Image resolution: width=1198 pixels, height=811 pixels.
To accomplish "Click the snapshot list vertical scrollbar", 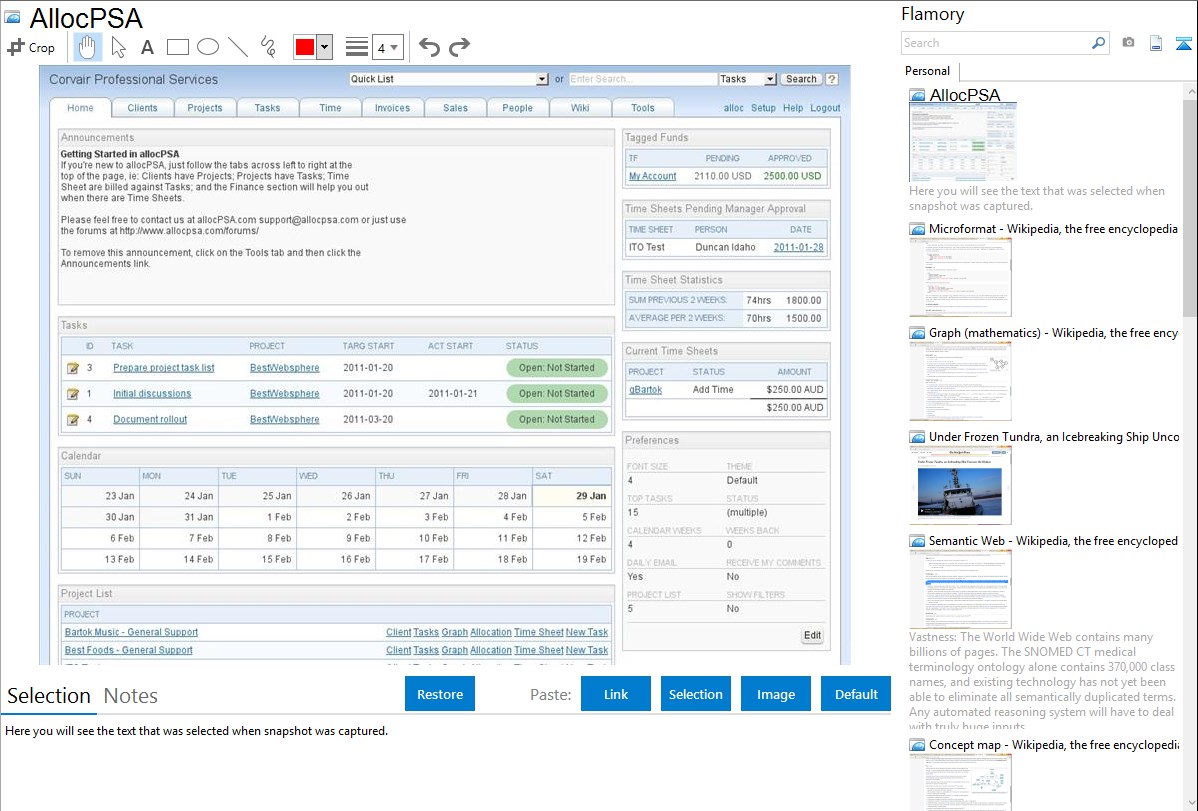I will (1190, 206).
